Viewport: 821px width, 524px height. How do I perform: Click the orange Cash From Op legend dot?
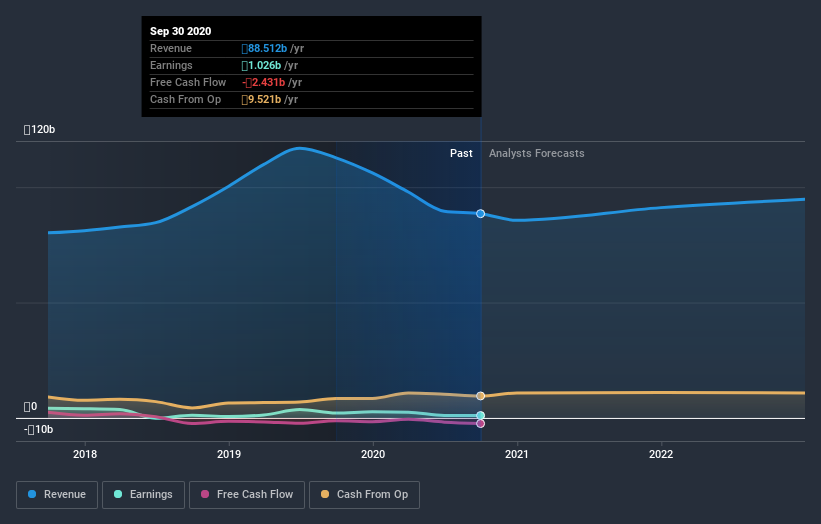325,494
